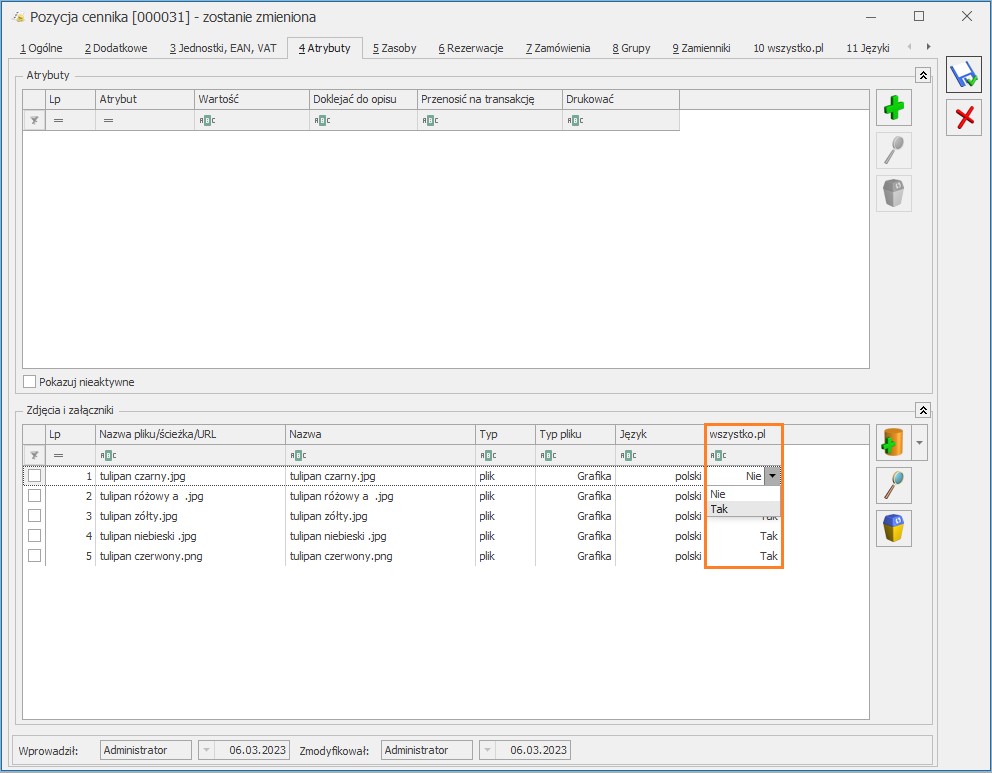Click Zmodyfikował Administrator field
This screenshot has height=773, width=992.
tap(426, 750)
